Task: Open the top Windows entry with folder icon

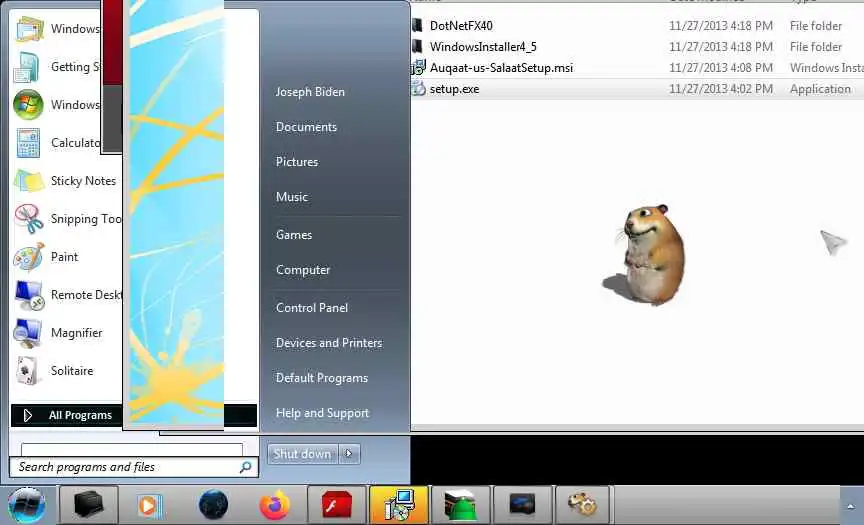Action: 57,29
